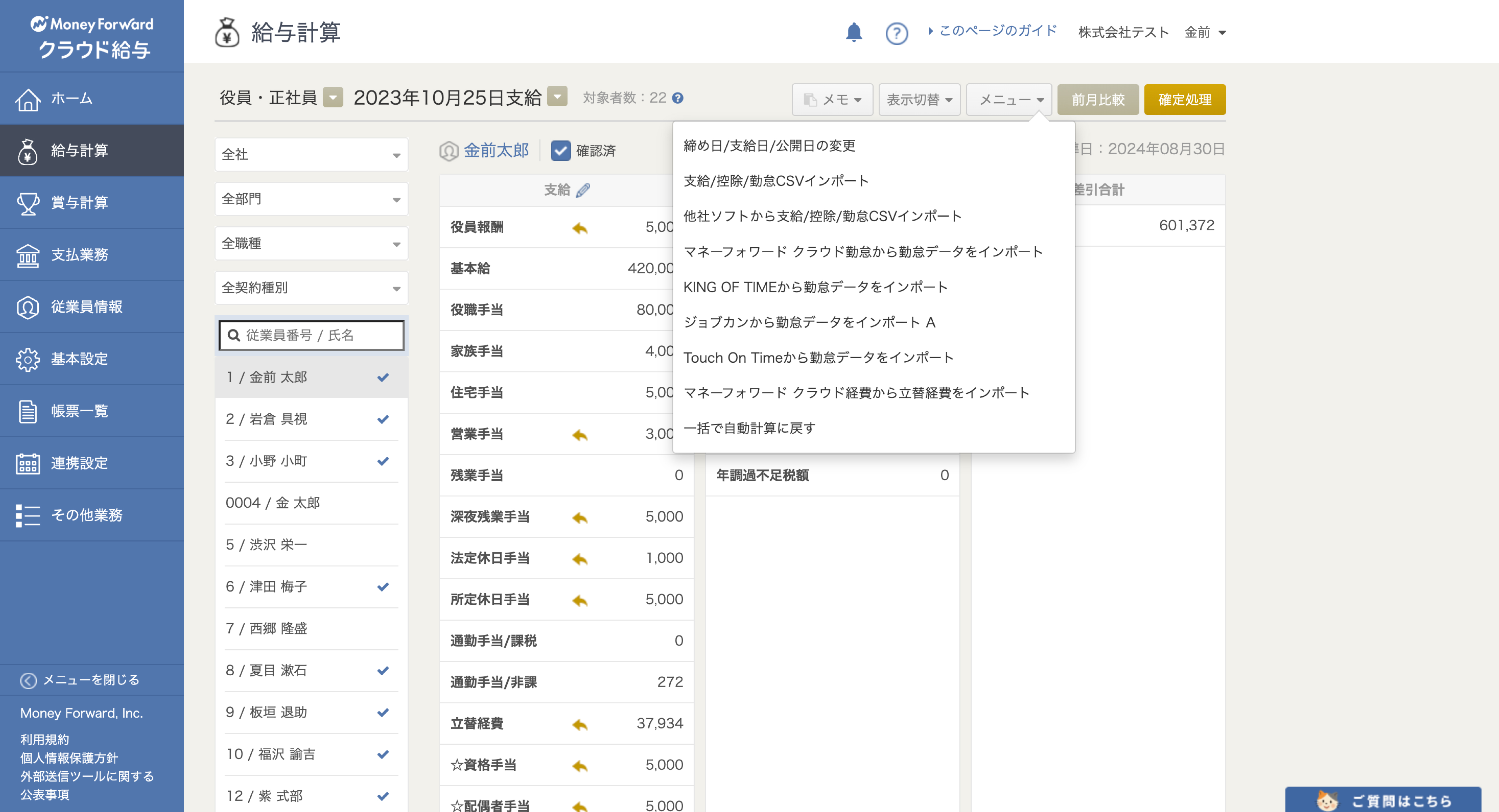Image resolution: width=1499 pixels, height=812 pixels.
Task: Click the notification bell icon
Action: [x=853, y=32]
